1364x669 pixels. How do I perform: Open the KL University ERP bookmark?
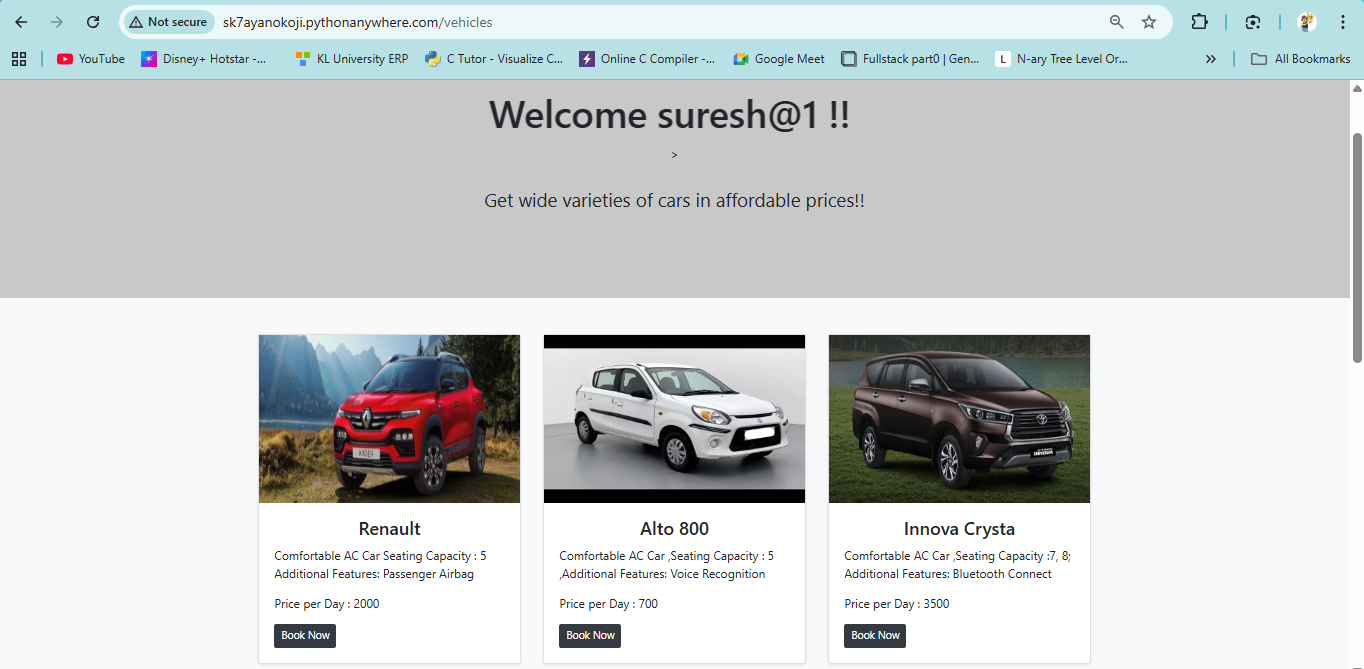[x=352, y=59]
